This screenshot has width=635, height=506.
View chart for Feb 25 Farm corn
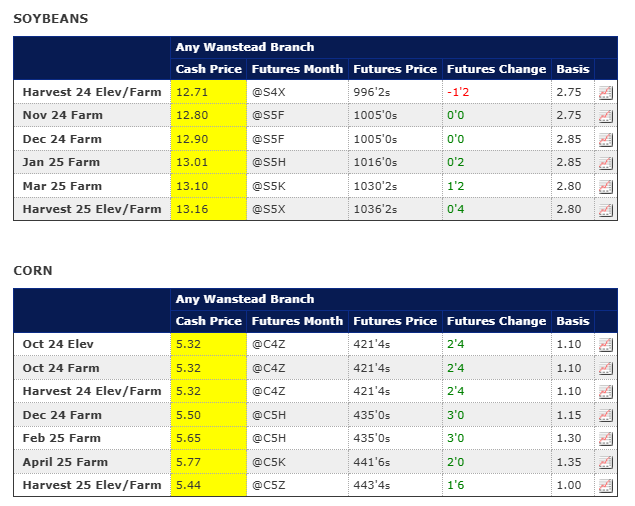coord(605,439)
